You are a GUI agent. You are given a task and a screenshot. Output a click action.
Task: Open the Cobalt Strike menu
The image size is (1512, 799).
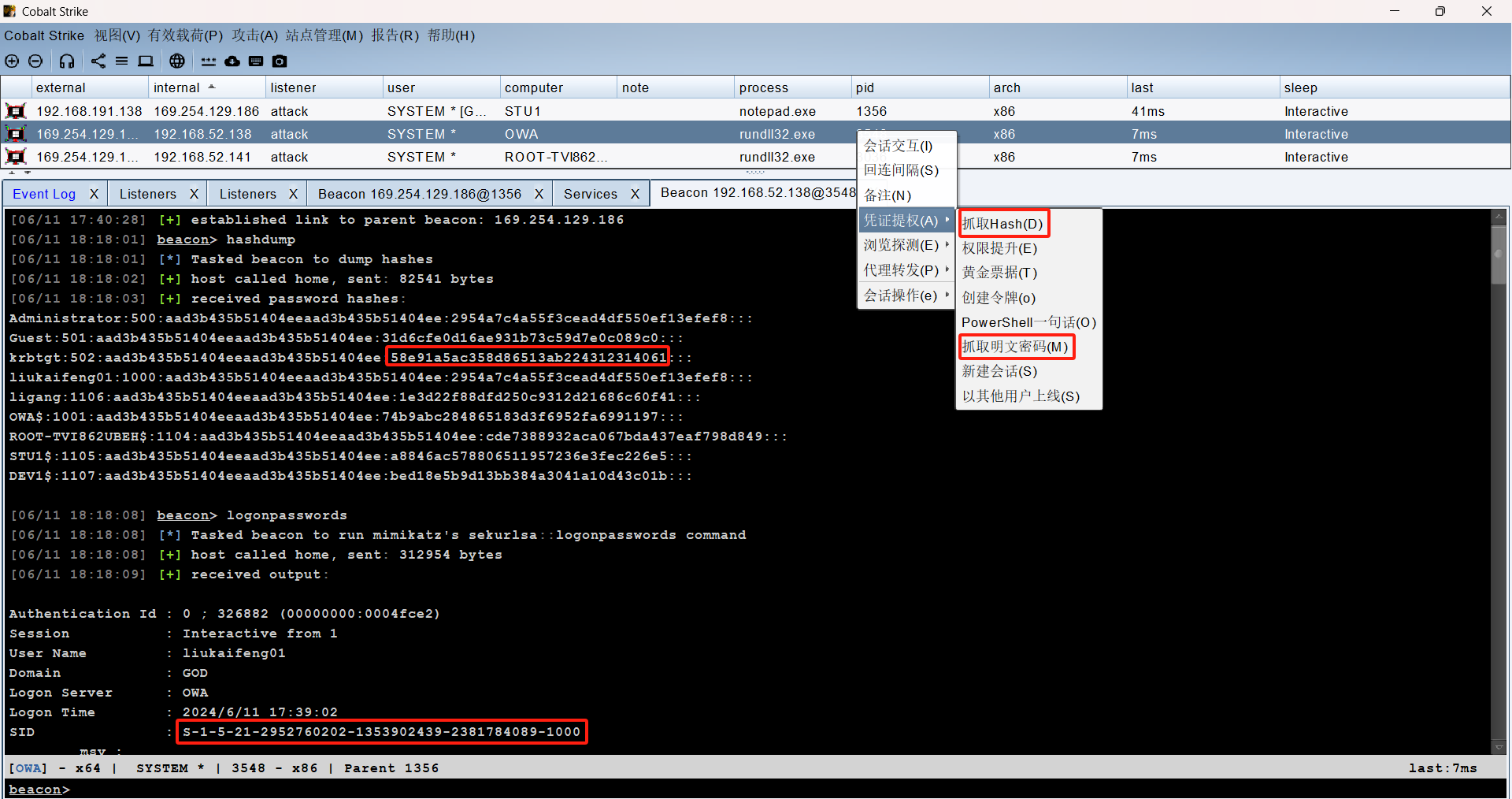pos(44,35)
